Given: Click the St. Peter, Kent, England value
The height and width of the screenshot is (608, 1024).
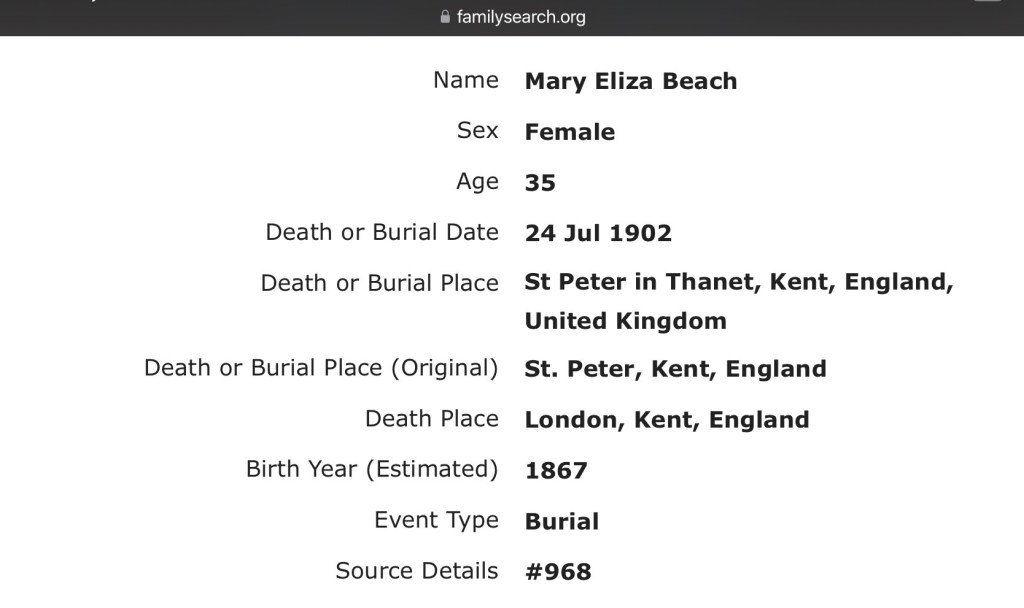Looking at the screenshot, I should coord(675,369).
